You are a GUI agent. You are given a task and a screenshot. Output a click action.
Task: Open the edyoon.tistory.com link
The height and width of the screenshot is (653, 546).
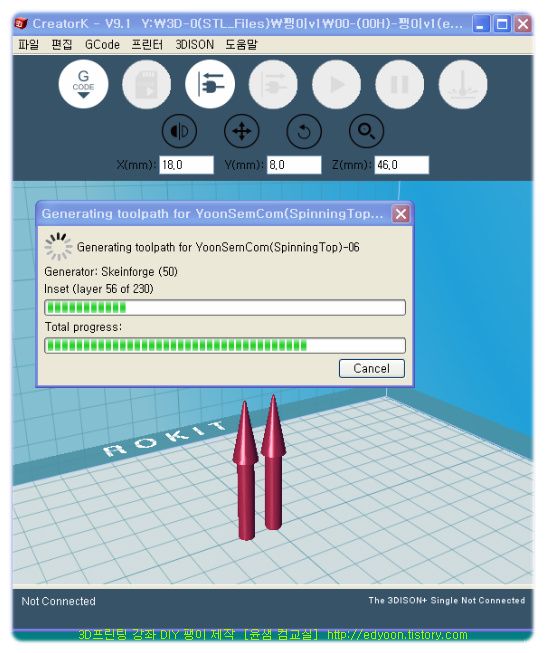[x=397, y=635]
